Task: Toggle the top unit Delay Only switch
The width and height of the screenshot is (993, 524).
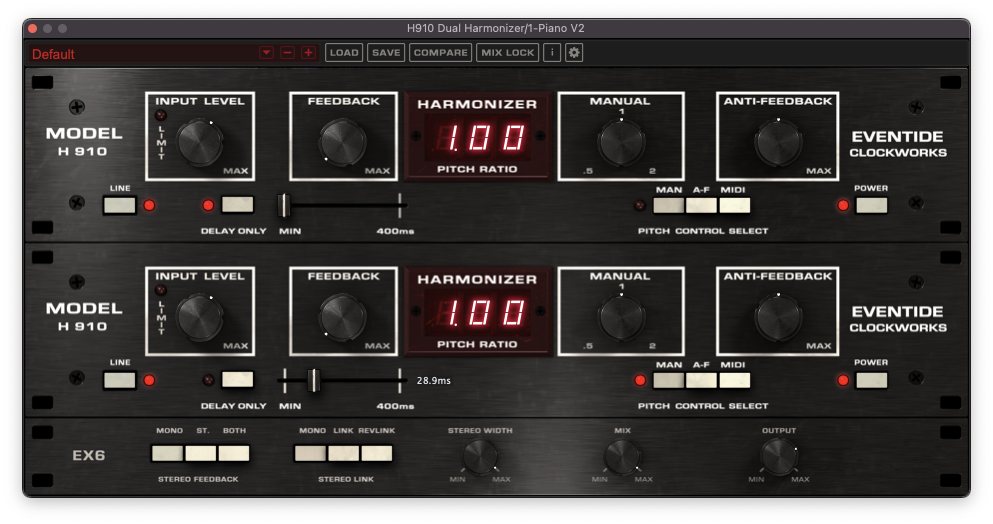Action: point(237,205)
